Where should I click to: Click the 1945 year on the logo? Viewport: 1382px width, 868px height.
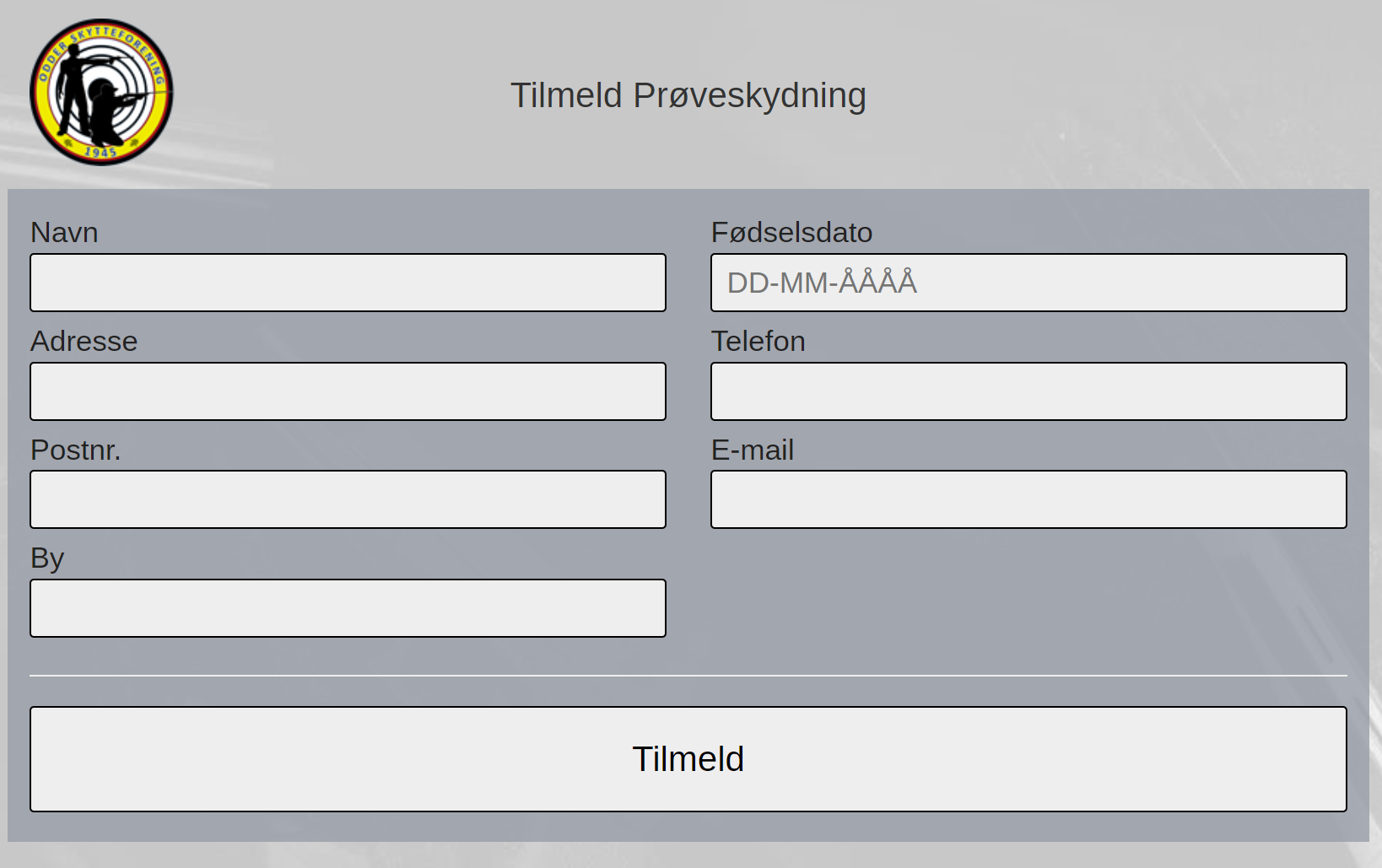100,152
